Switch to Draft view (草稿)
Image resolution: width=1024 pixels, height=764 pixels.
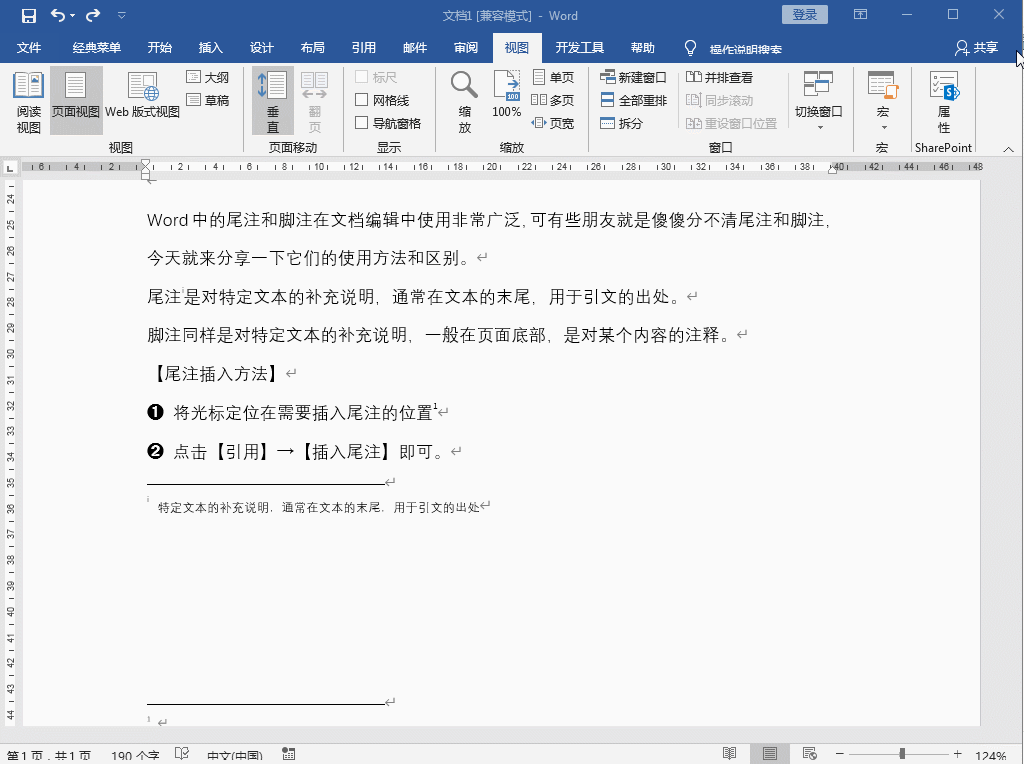208,100
